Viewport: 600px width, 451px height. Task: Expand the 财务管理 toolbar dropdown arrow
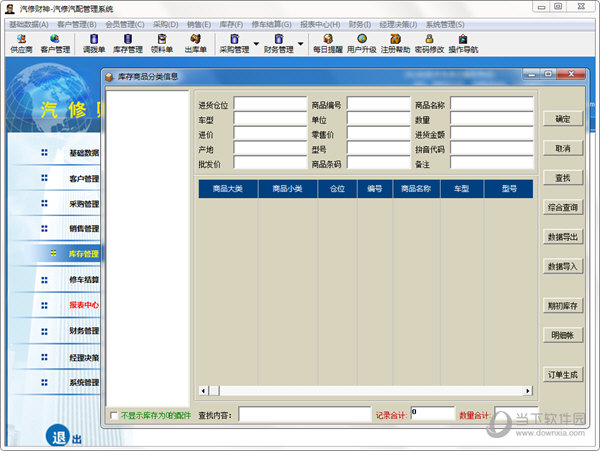pos(301,44)
